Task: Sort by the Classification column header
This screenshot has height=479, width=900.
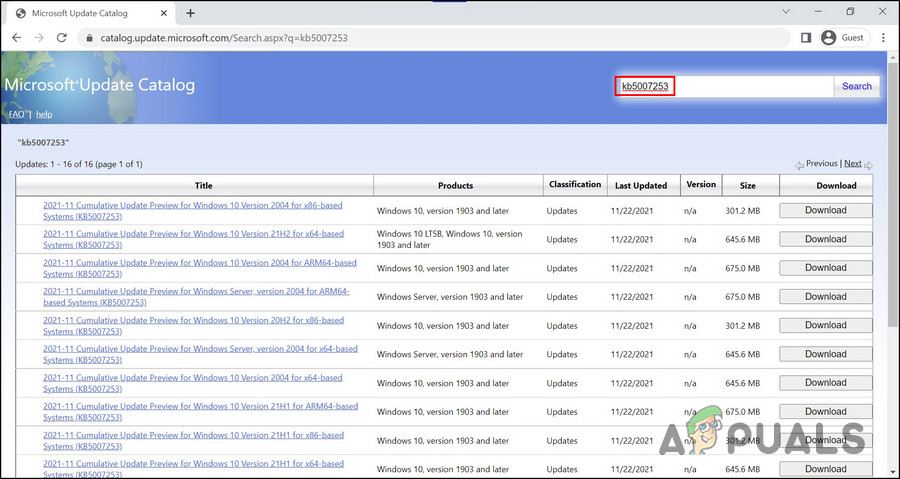Action: (x=575, y=184)
